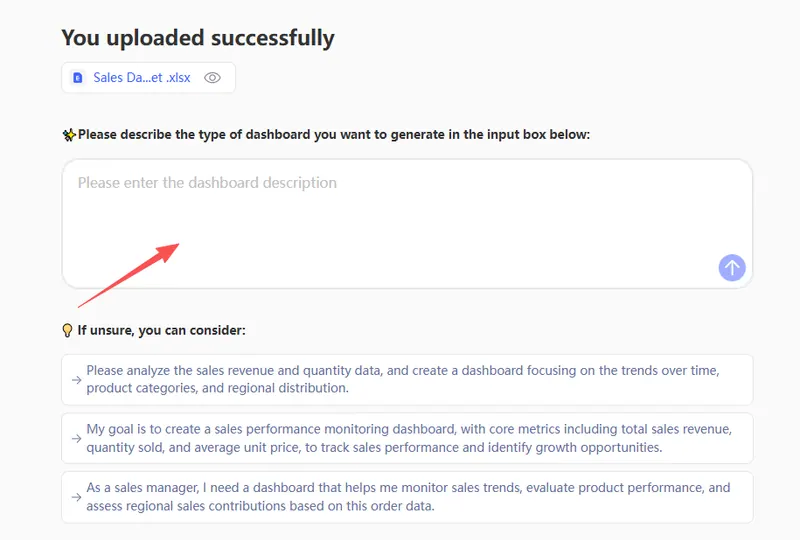Submit description with the up-arrow send button
The image size is (800, 540).
(732, 267)
